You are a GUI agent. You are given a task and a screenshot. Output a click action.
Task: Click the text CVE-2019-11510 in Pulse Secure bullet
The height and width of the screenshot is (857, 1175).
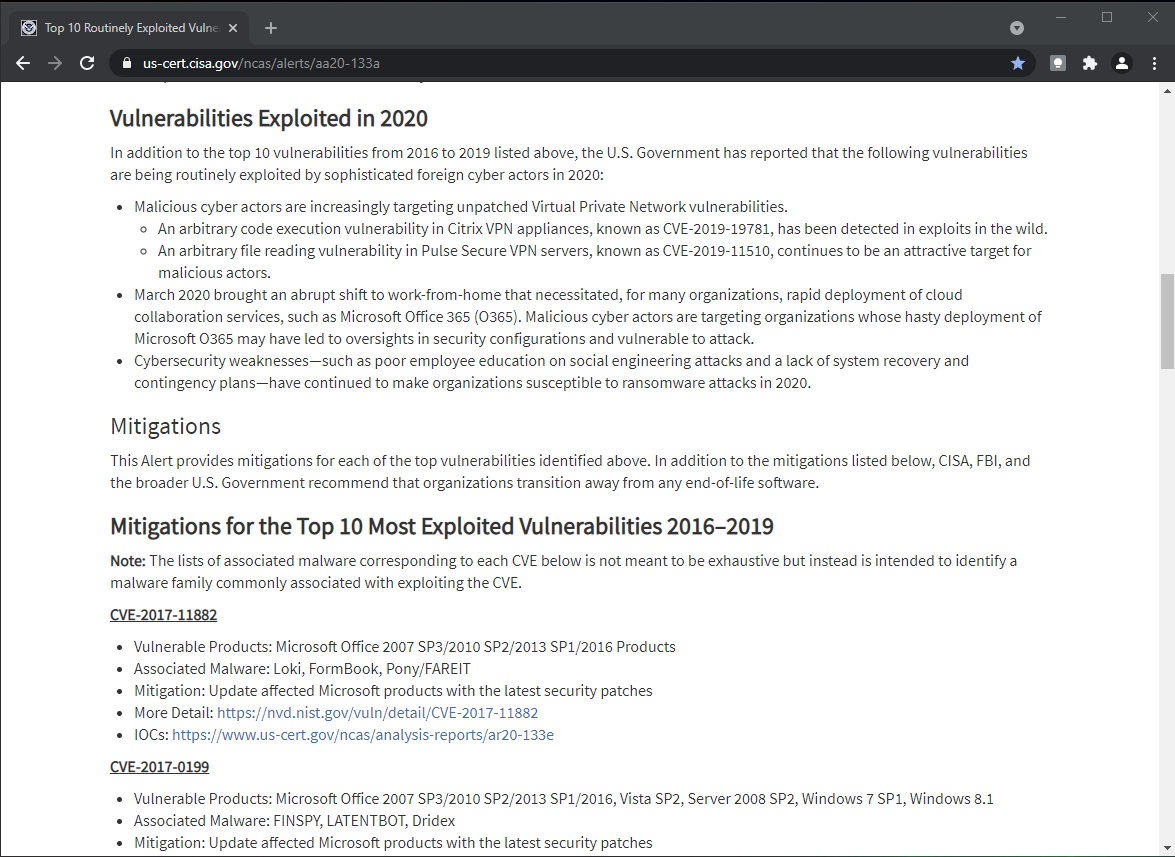(716, 251)
